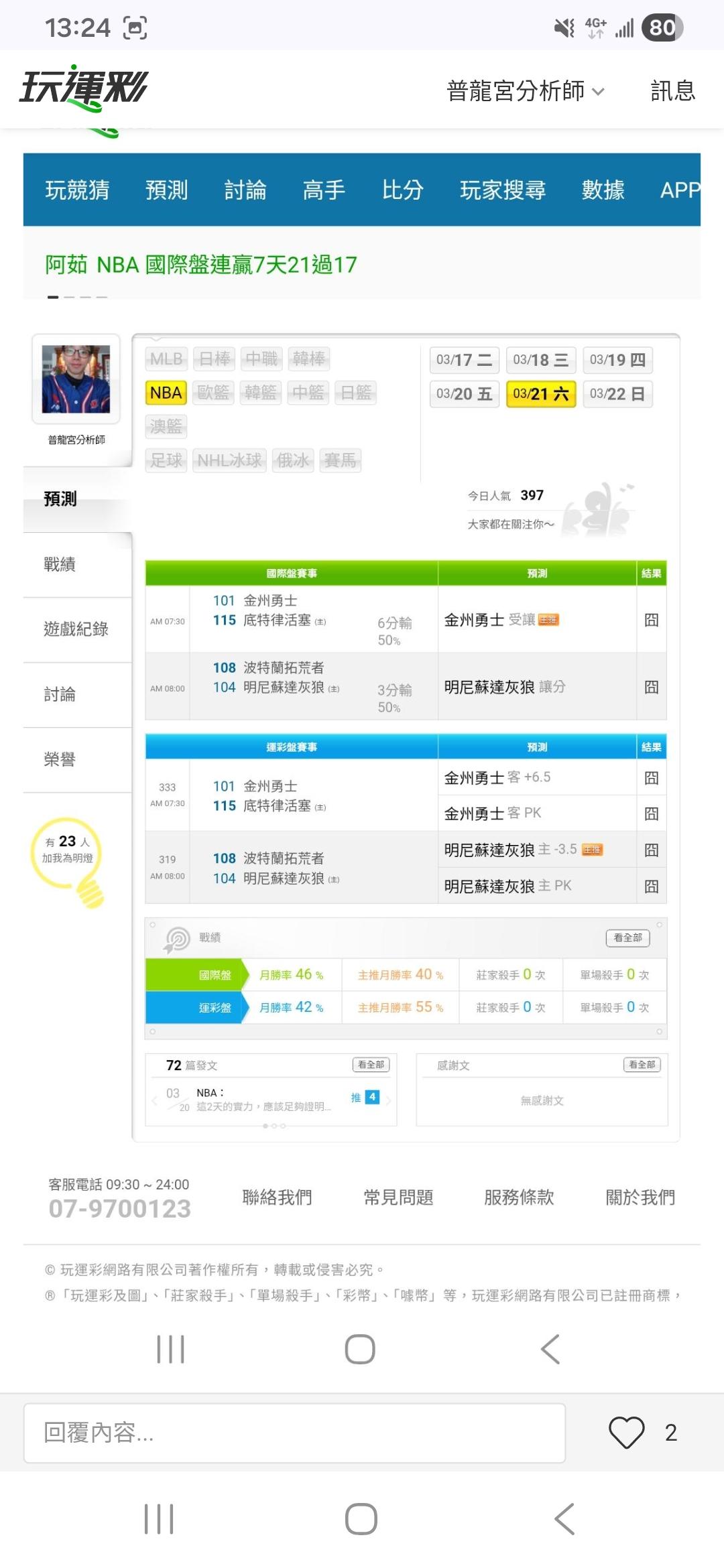The image size is (724, 1568).
Task: Select the 歐籃 league filter
Action: click(213, 393)
